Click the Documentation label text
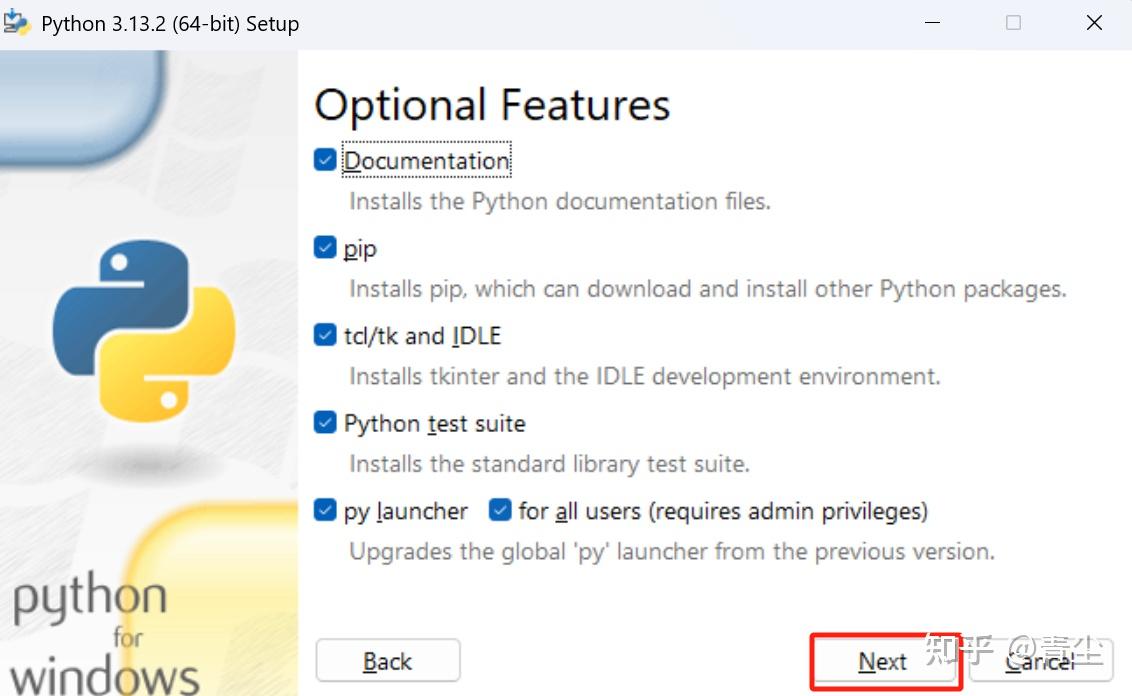The width and height of the screenshot is (1132, 696). click(426, 160)
